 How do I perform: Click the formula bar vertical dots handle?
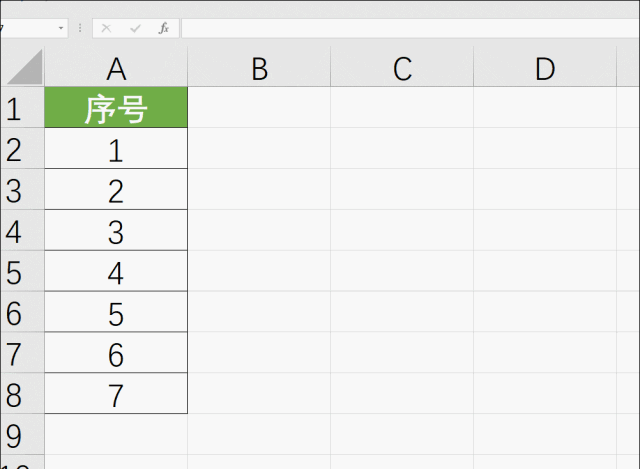[80, 28]
